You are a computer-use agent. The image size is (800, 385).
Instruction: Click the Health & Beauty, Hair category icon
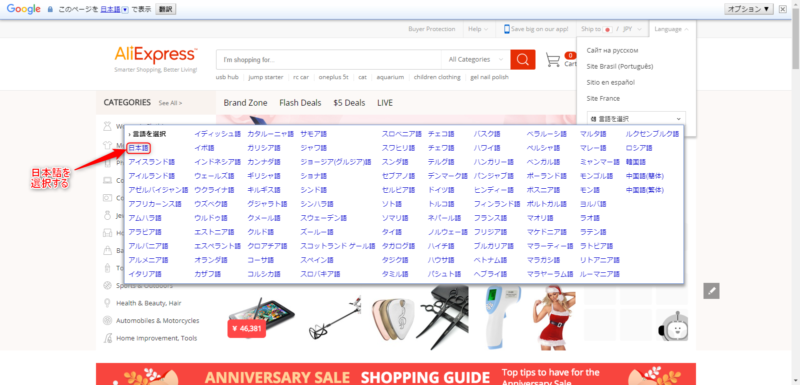107,303
